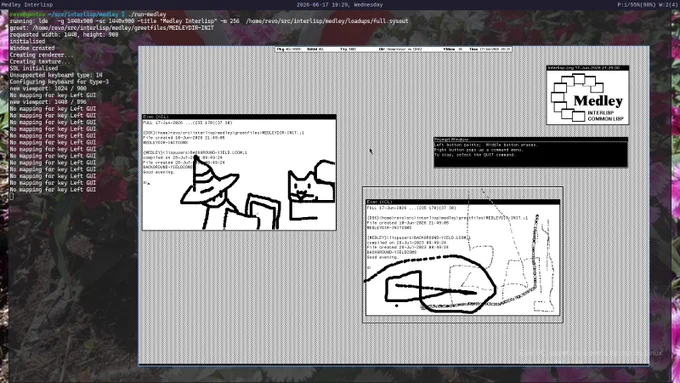Viewport: 680px width, 383px height.
Task: Click the './run-medley' command in the terminal
Action: 147,14
